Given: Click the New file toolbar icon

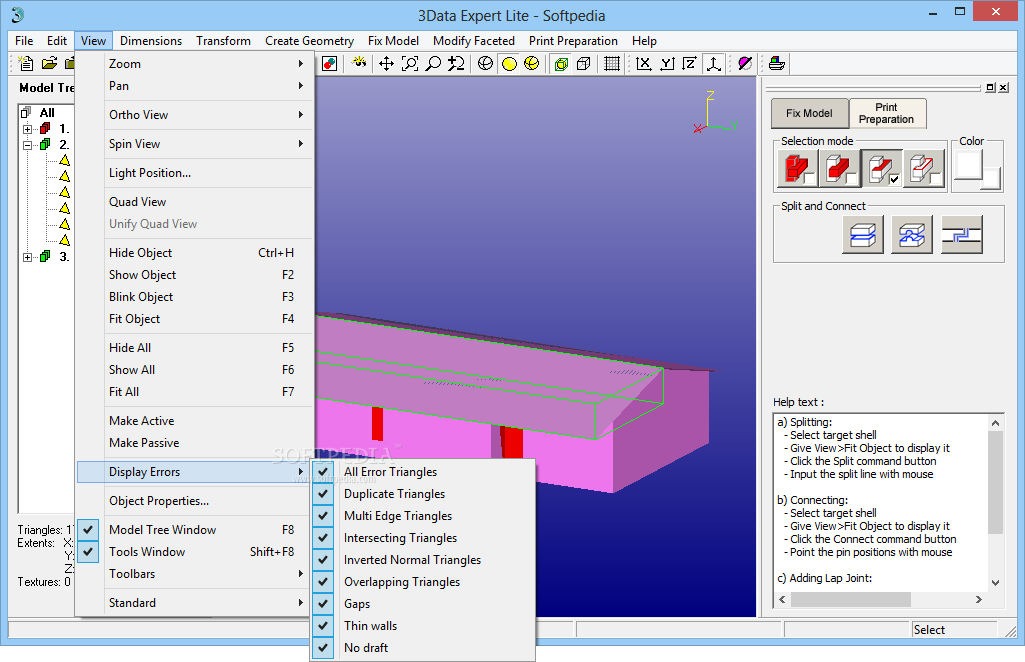Looking at the screenshot, I should pos(26,63).
